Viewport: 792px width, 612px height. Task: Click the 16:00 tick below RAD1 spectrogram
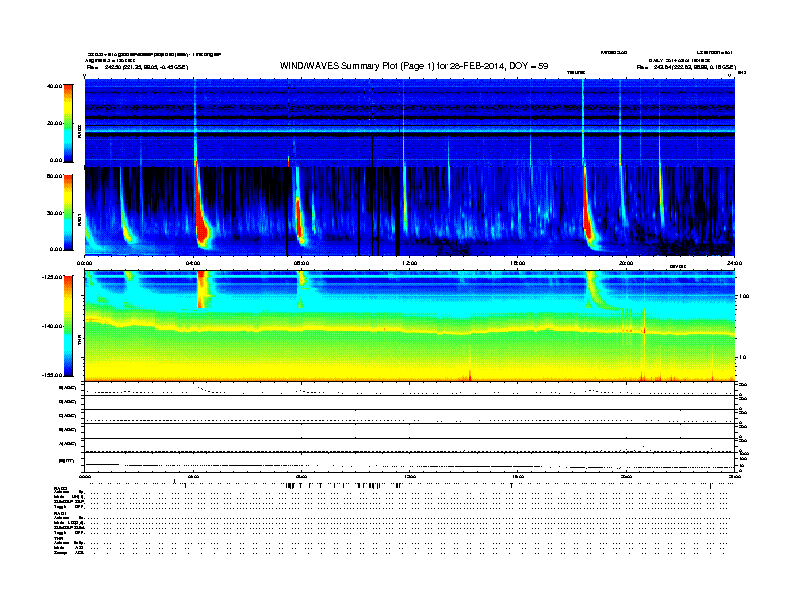click(518, 263)
